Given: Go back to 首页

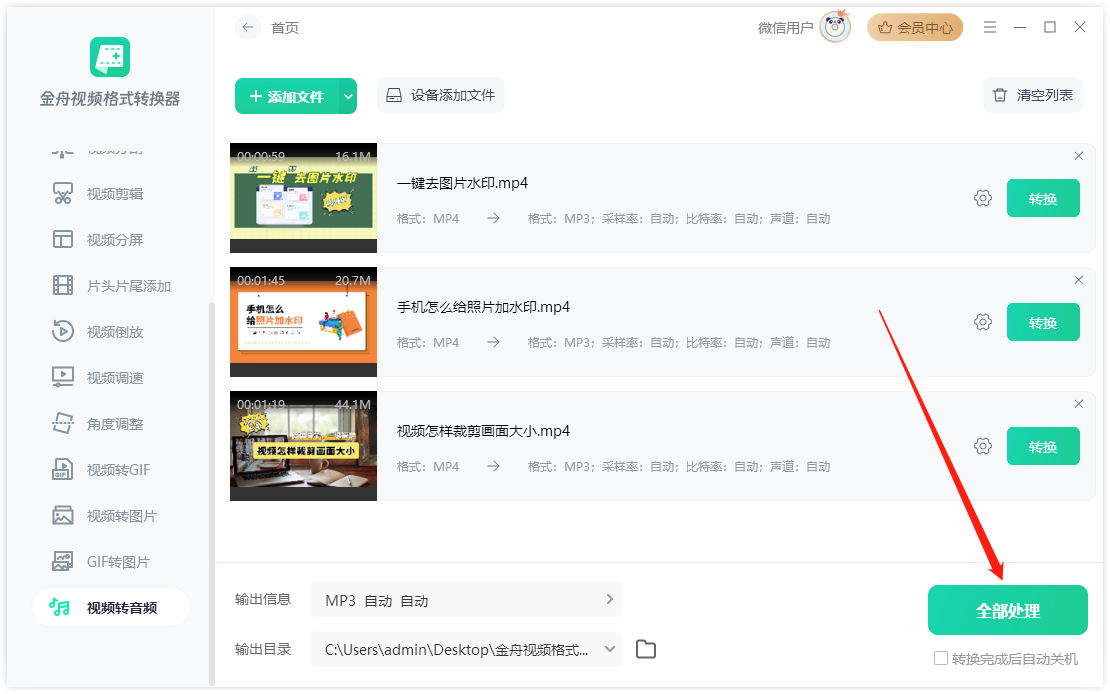Looking at the screenshot, I should pyautogui.click(x=247, y=27).
